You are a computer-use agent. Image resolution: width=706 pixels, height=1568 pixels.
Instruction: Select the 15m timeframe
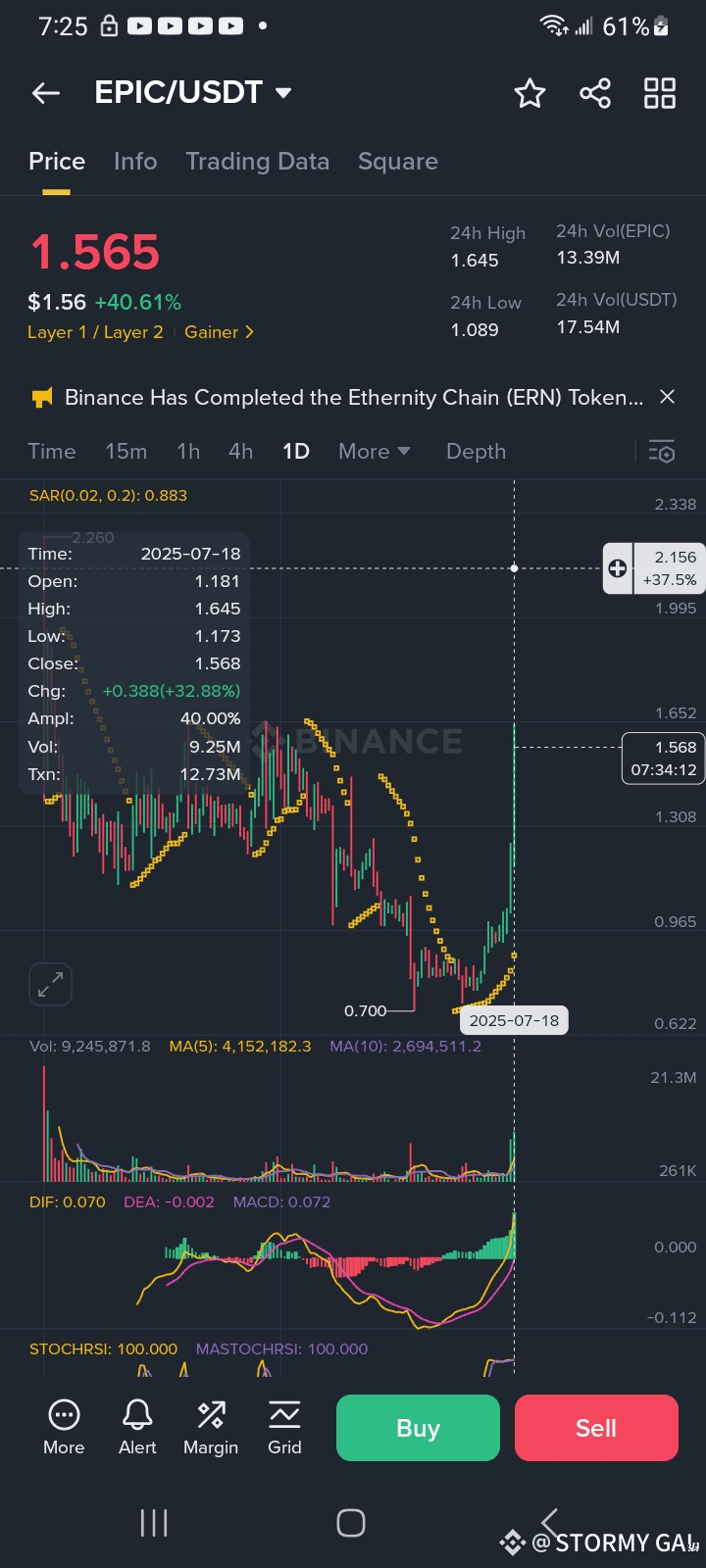point(126,452)
